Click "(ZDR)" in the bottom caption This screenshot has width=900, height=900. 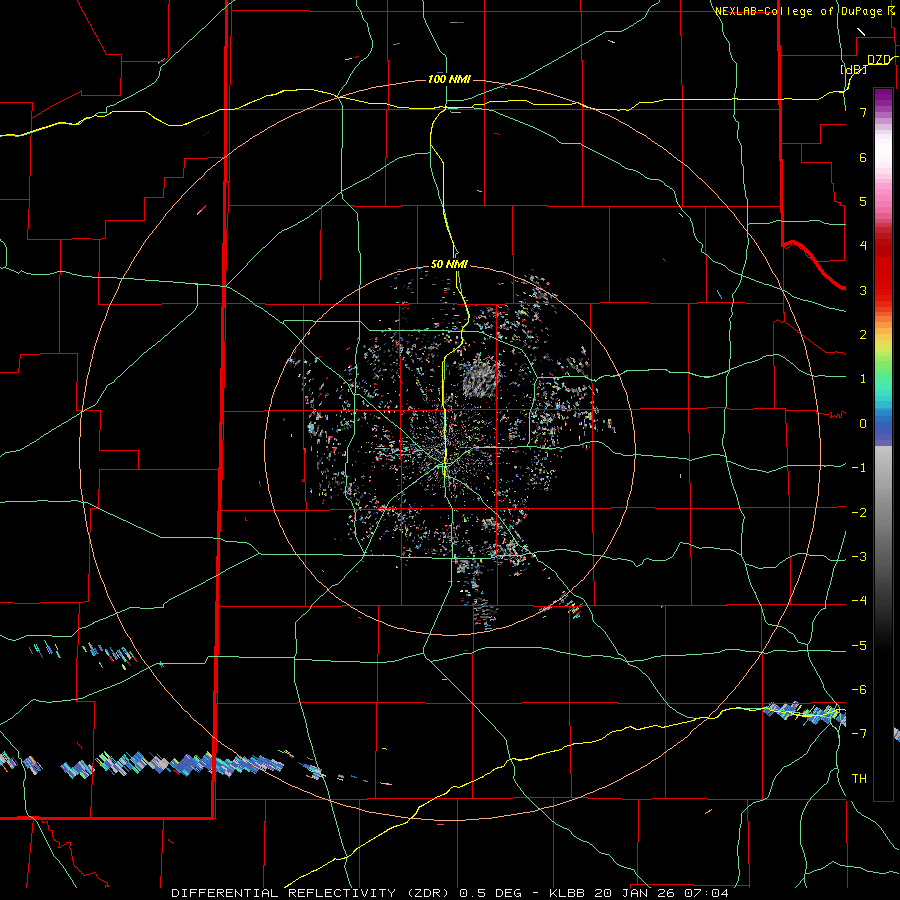[426, 893]
